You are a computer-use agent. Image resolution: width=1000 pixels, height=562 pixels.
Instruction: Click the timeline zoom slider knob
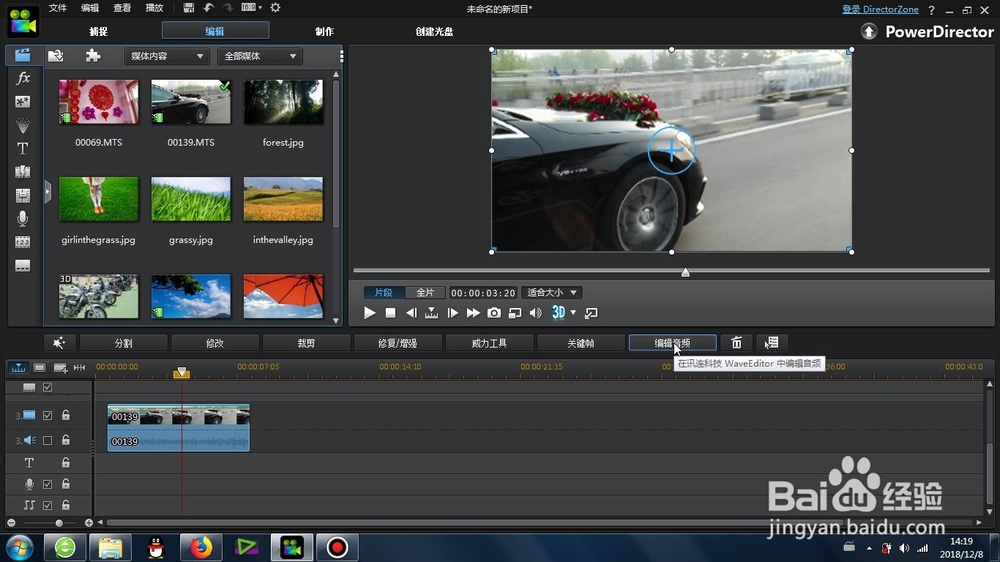[x=59, y=522]
